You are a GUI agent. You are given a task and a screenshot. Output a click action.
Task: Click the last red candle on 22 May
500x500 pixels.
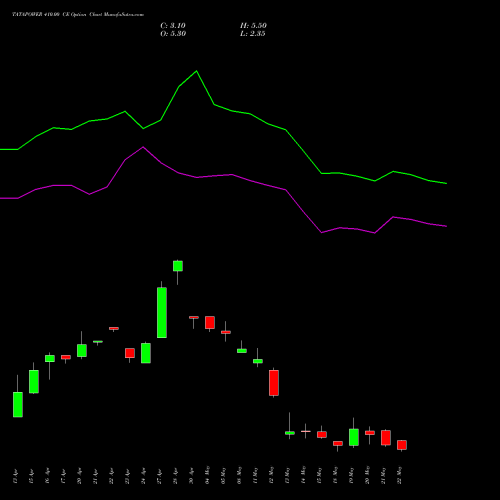(x=402, y=445)
